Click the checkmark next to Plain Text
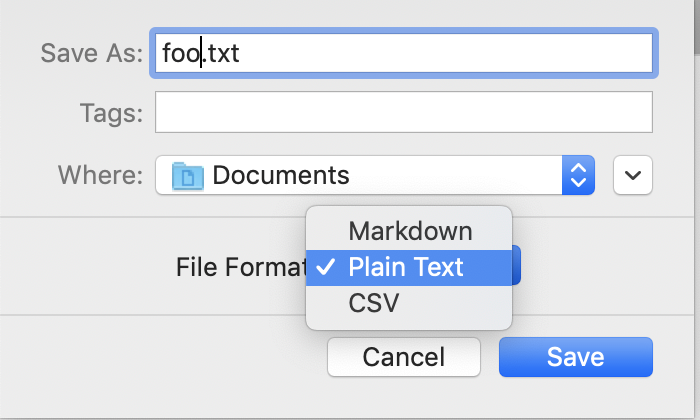The width and height of the screenshot is (700, 420). pos(325,267)
